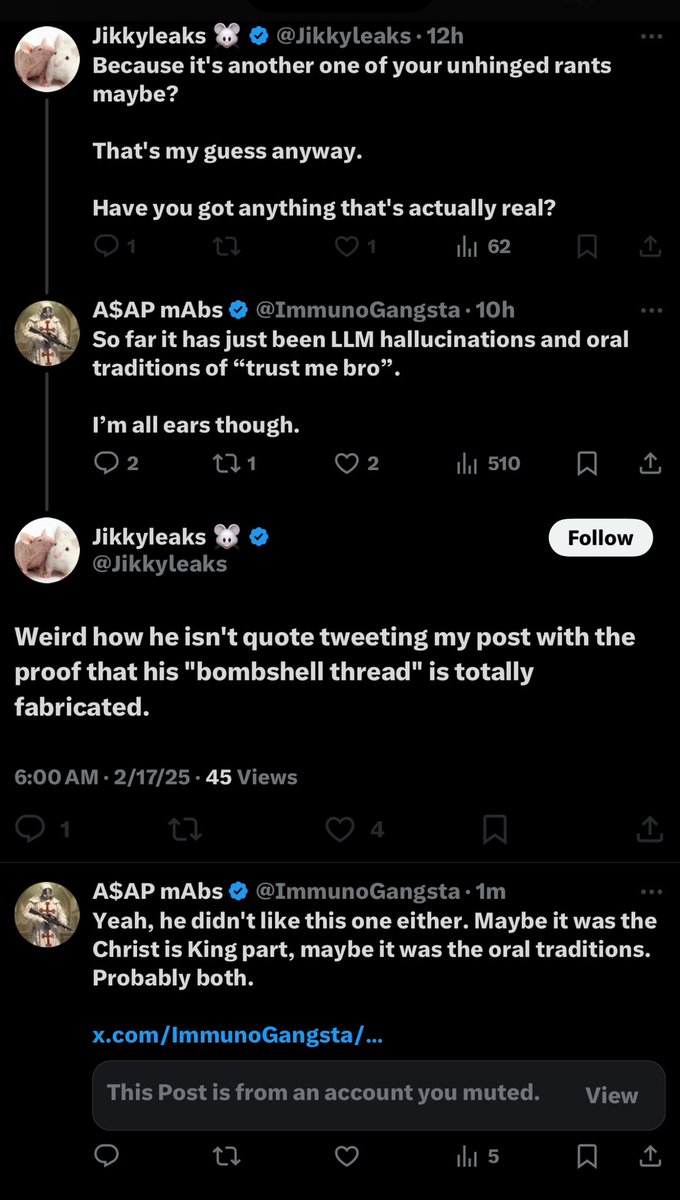Open more options on 10h ImmunoGangsta post
The width and height of the screenshot is (680, 1200).
[651, 310]
